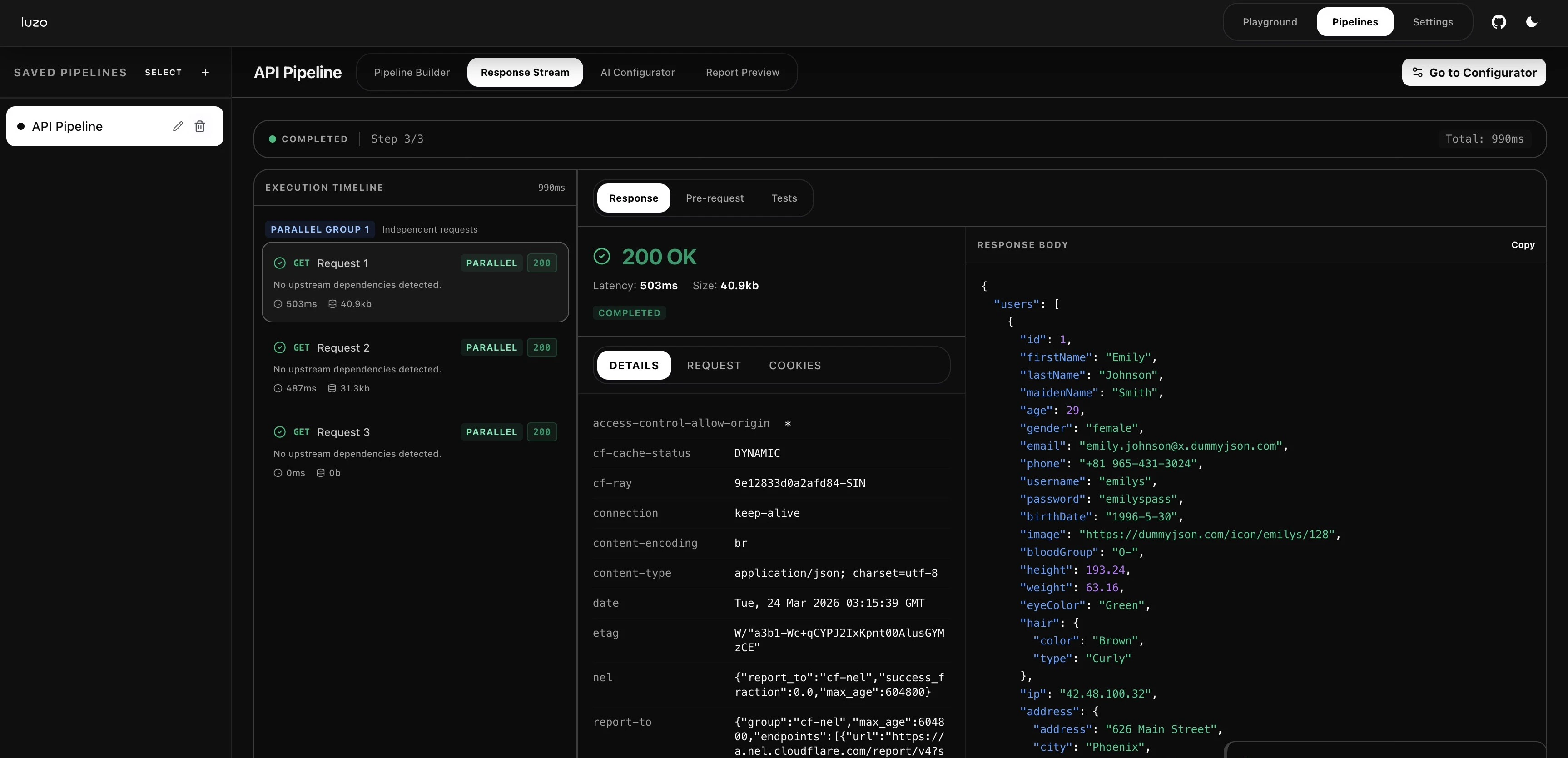Open the AI Configurator tab
Viewport: 1568px width, 758px height.
637,73
